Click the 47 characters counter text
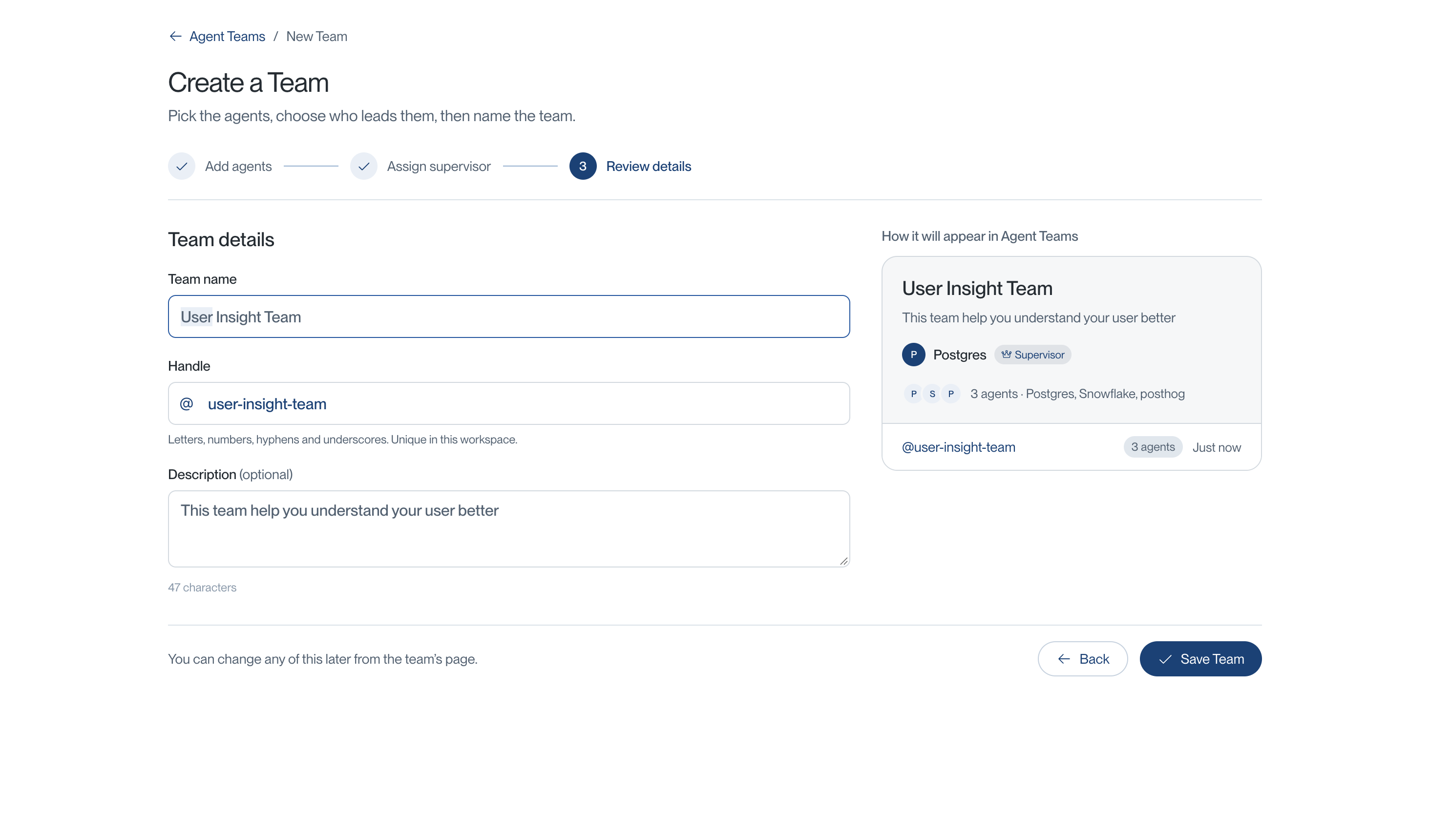Image resolution: width=1430 pixels, height=840 pixels. coord(202,588)
